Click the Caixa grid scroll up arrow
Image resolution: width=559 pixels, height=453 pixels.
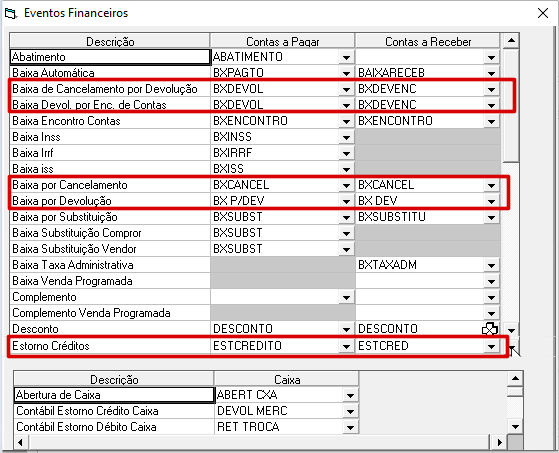pyautogui.click(x=515, y=378)
